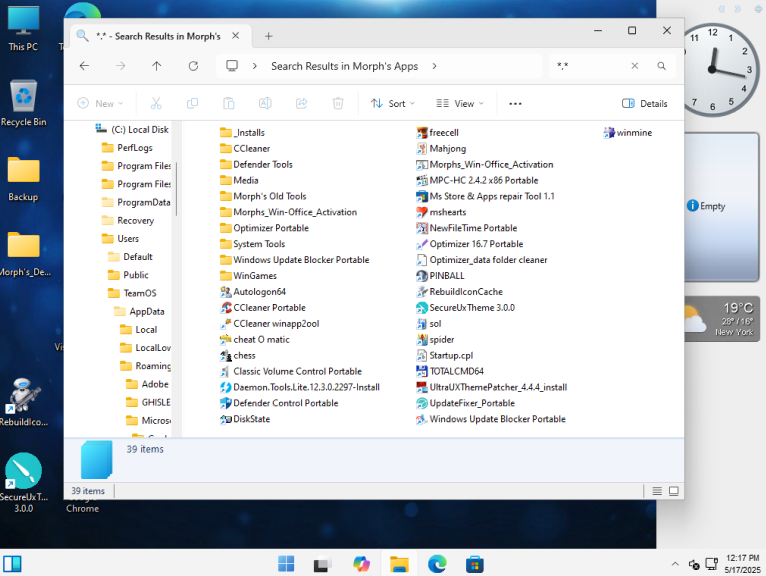Click the Copy icon in toolbar
The height and width of the screenshot is (576, 766).
192,104
